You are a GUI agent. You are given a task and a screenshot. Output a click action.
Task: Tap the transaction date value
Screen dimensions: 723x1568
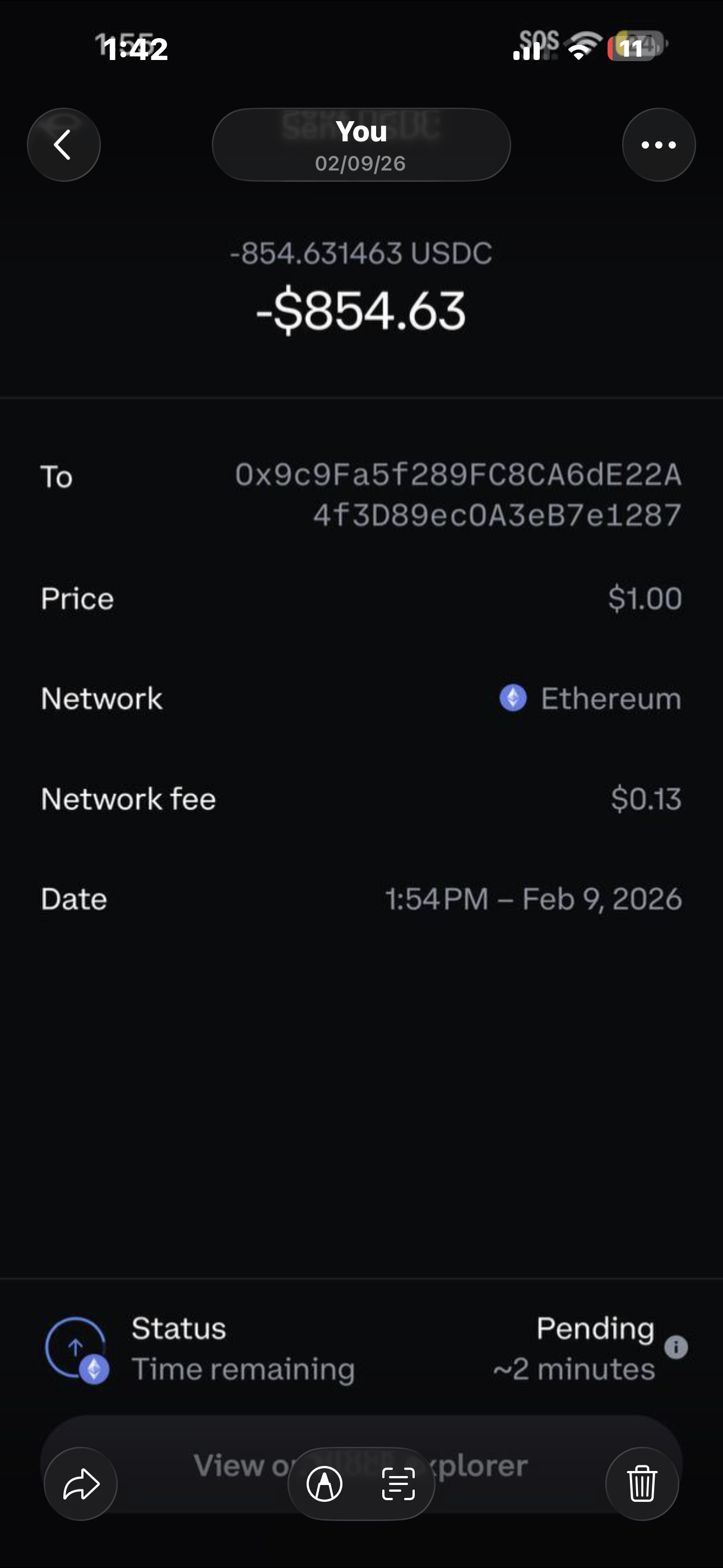coord(533,899)
